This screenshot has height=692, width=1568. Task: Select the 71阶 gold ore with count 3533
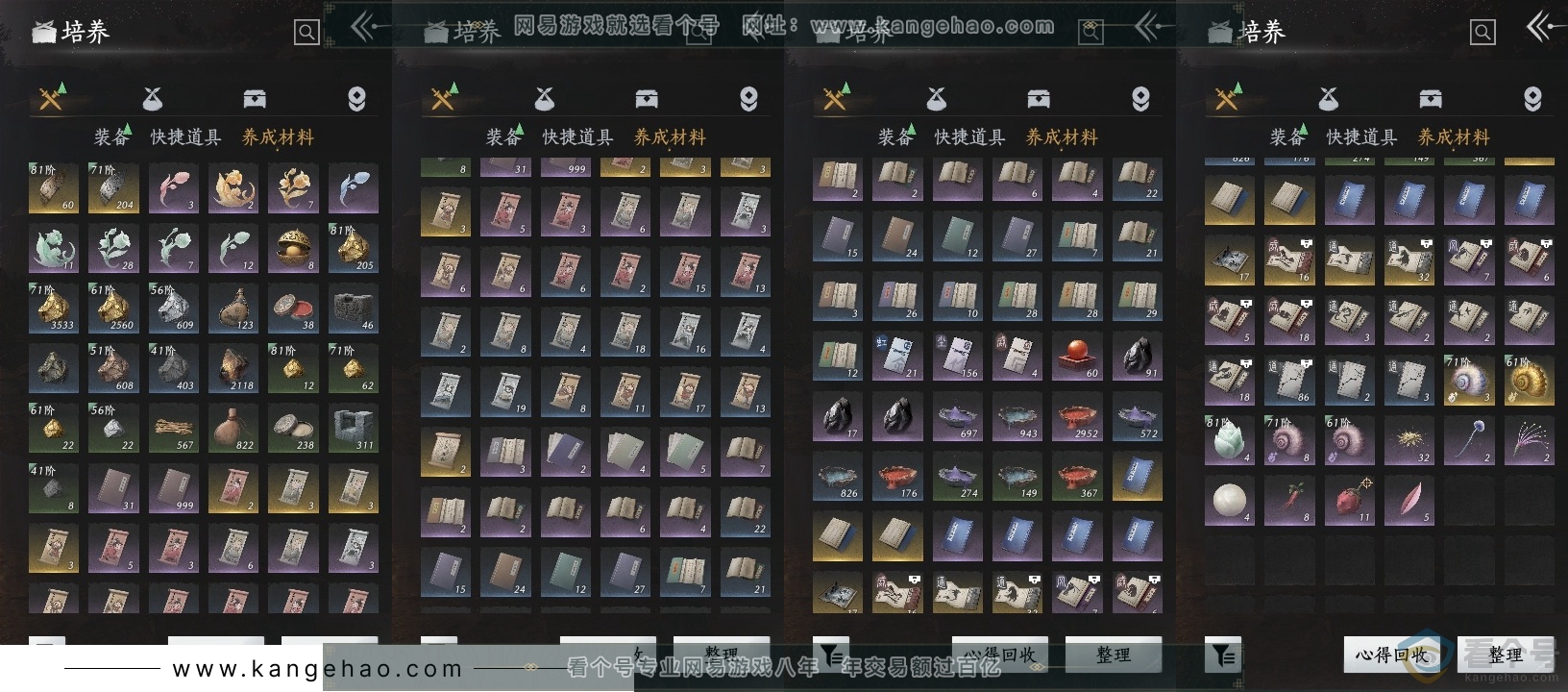54,308
